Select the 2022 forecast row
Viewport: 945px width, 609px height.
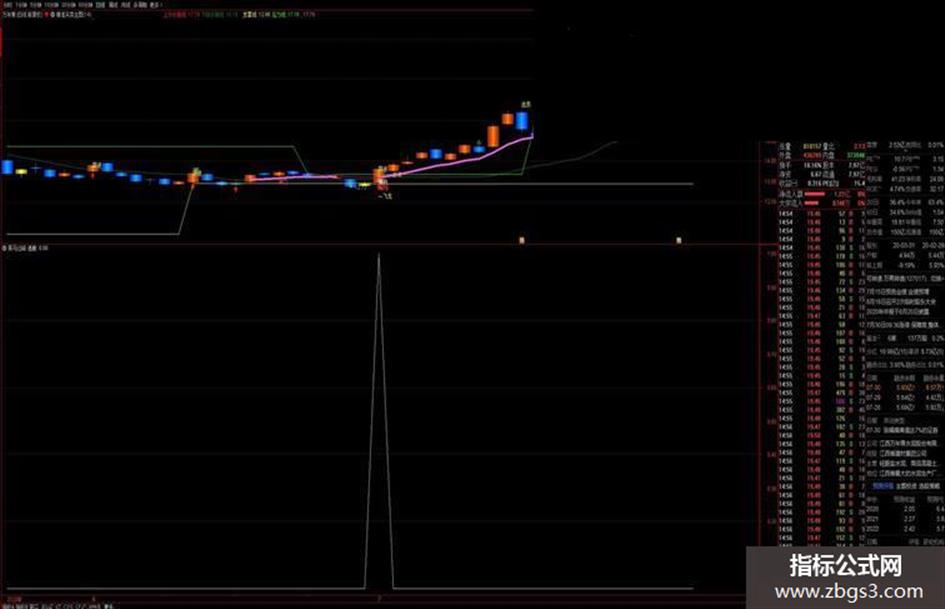click(x=905, y=529)
